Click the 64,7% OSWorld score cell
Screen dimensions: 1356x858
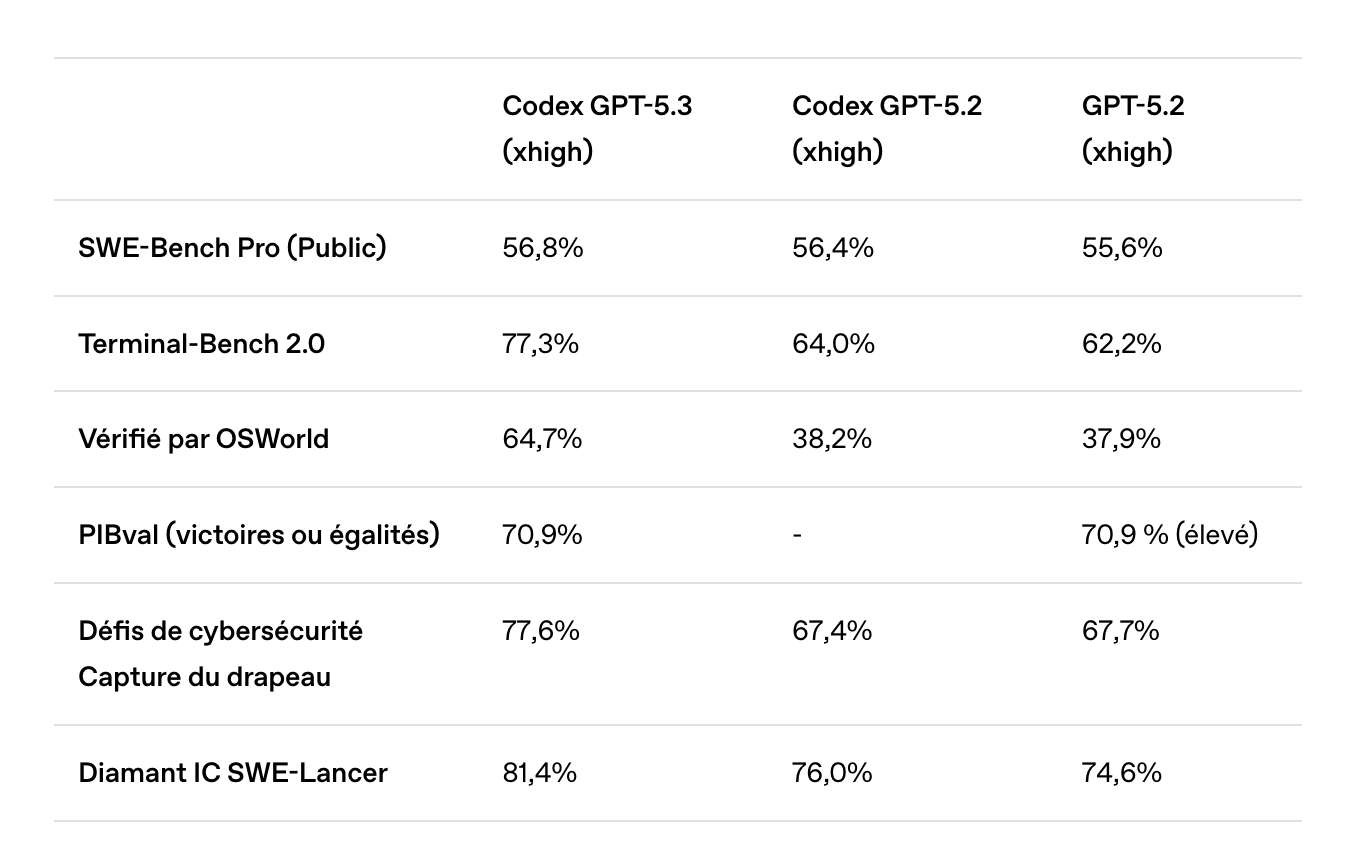pyautogui.click(x=541, y=439)
